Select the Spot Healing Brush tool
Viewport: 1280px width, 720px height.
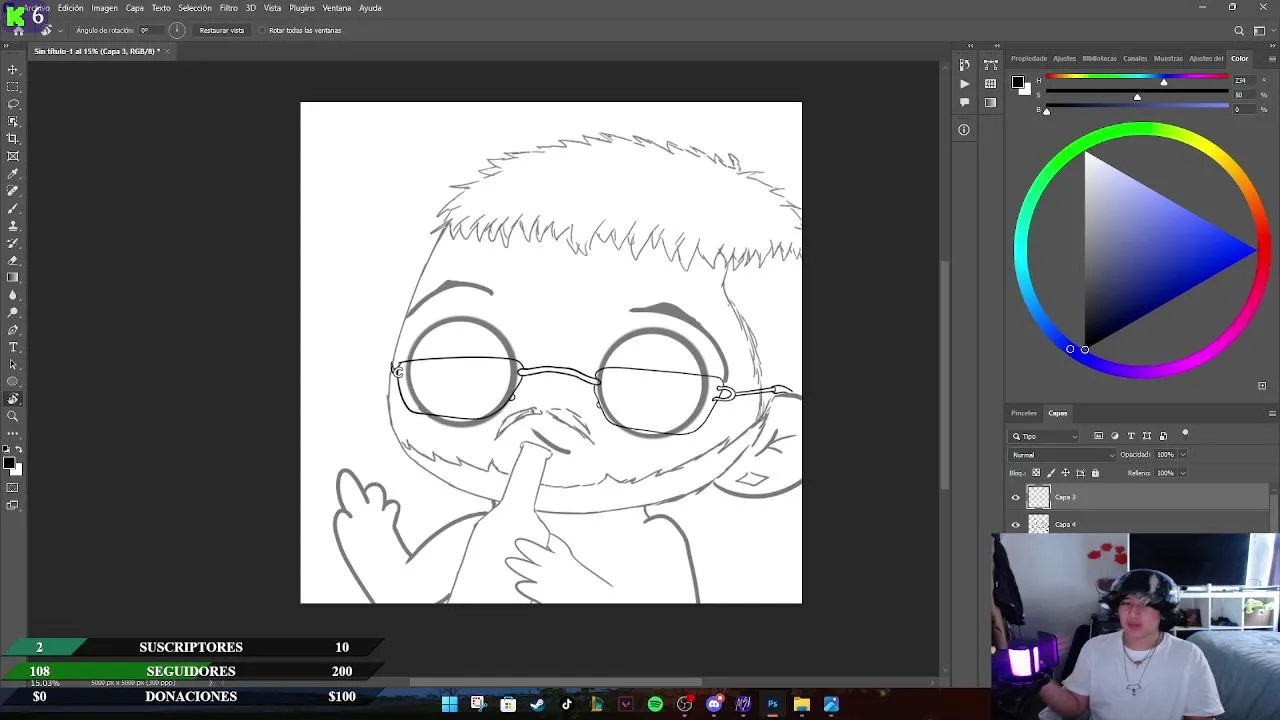(x=13, y=191)
